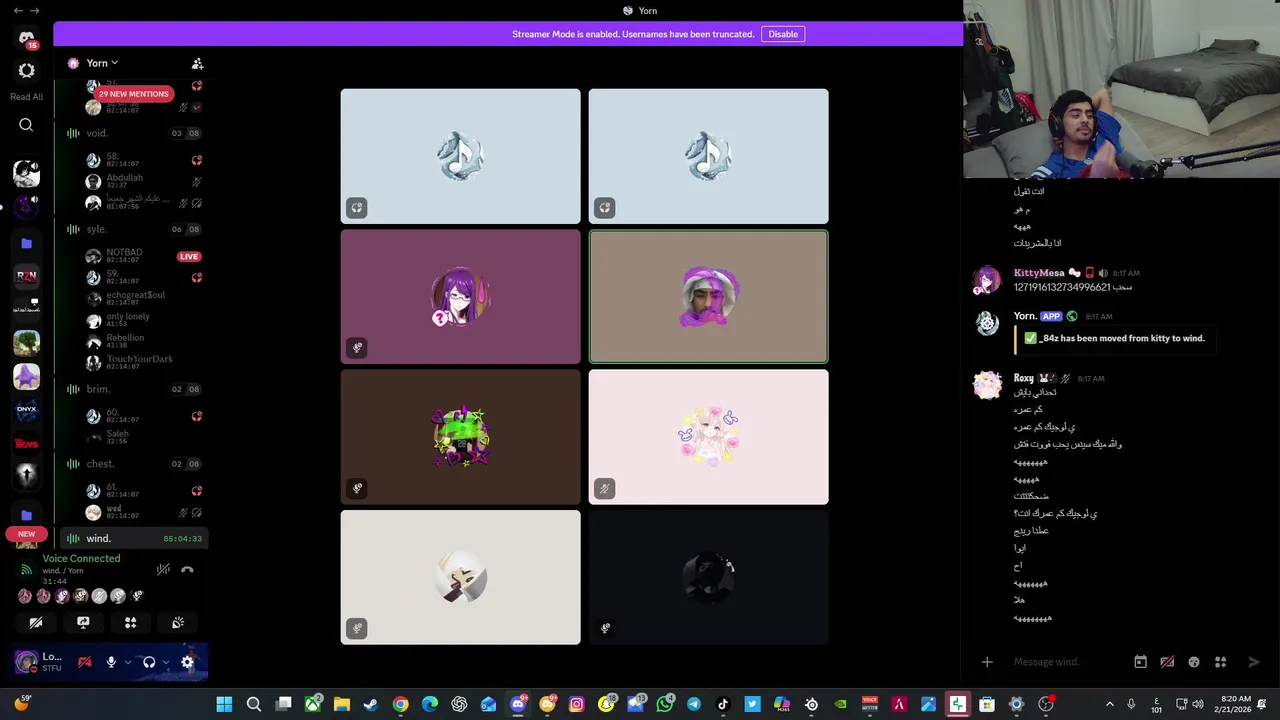This screenshot has width=1280, height=720.
Task: Expand the system tray hidden icons chevron
Action: pyautogui.click(x=1109, y=705)
